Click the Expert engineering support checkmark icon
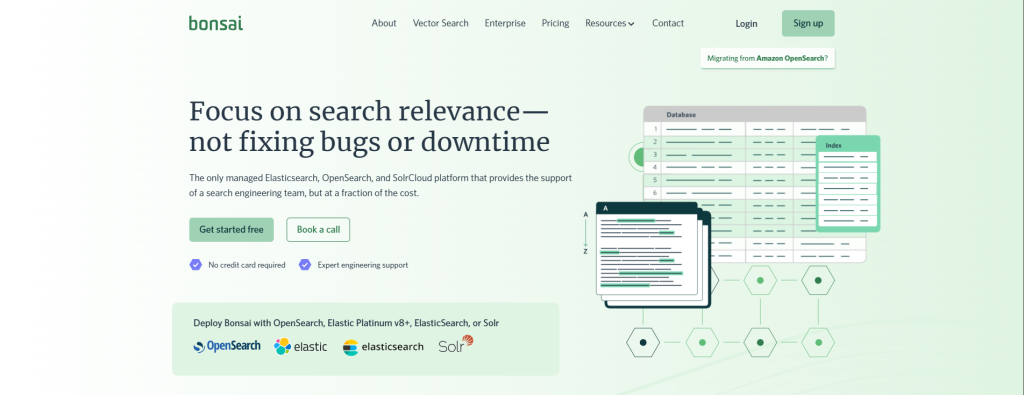1024x395 pixels. [304, 264]
